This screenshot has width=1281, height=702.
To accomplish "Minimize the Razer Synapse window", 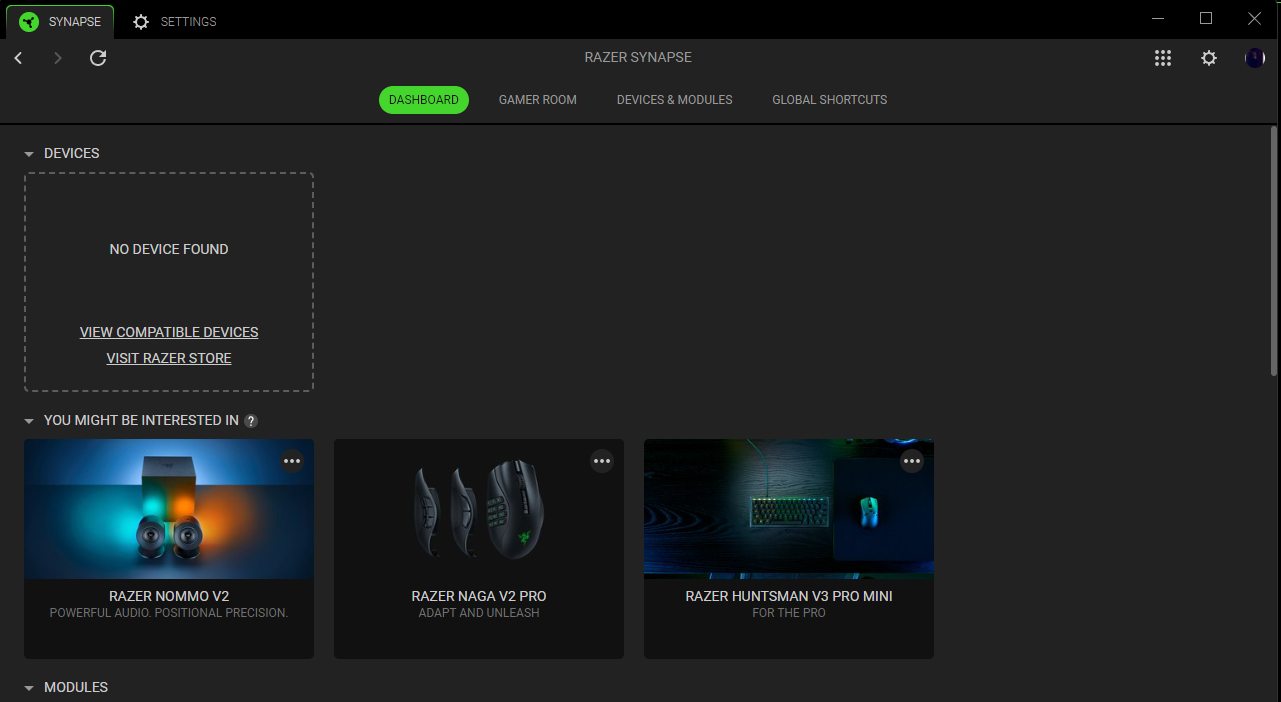I will pyautogui.click(x=1158, y=19).
